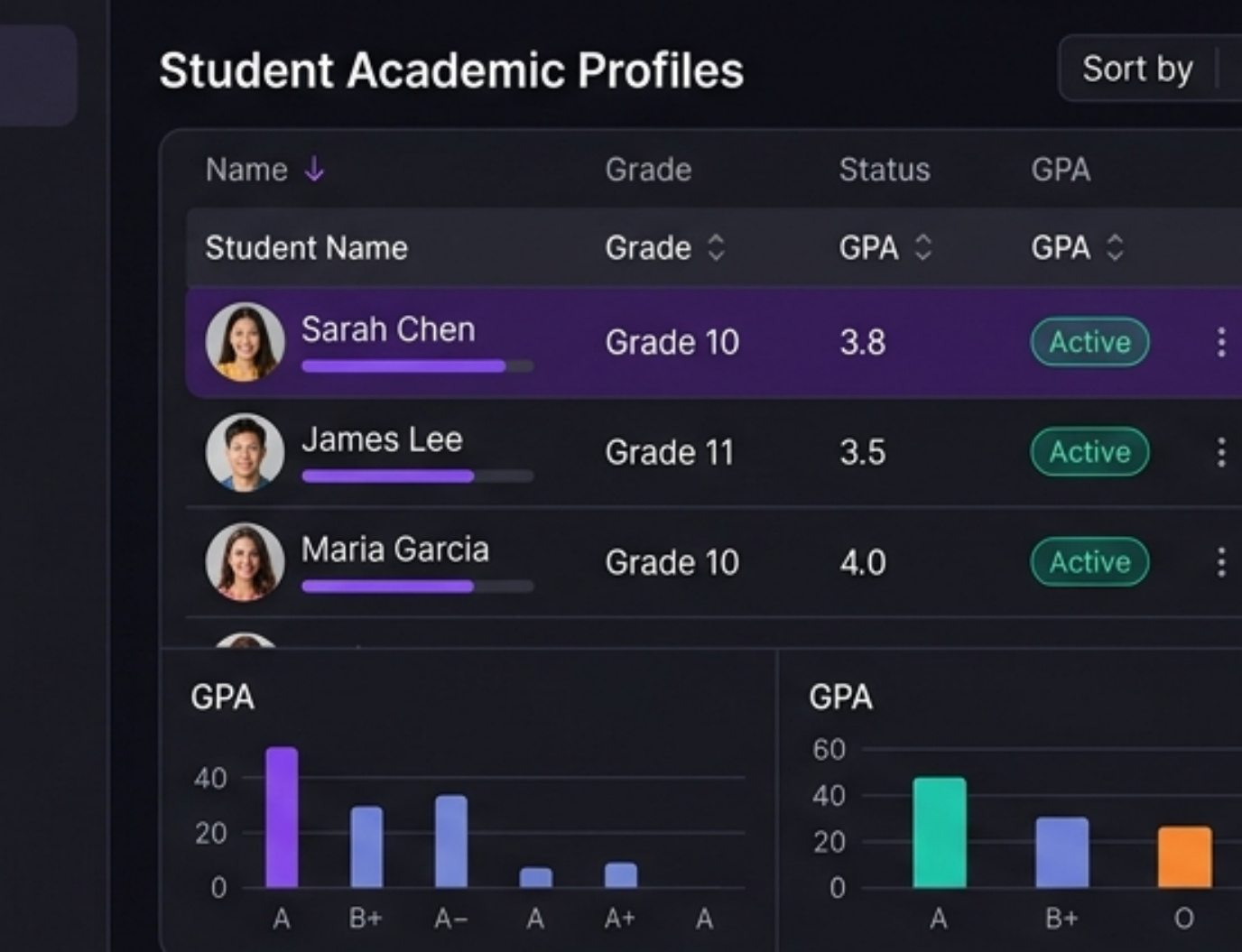1242x952 pixels.
Task: Click the 3.8 GPA value
Action: click(x=862, y=342)
